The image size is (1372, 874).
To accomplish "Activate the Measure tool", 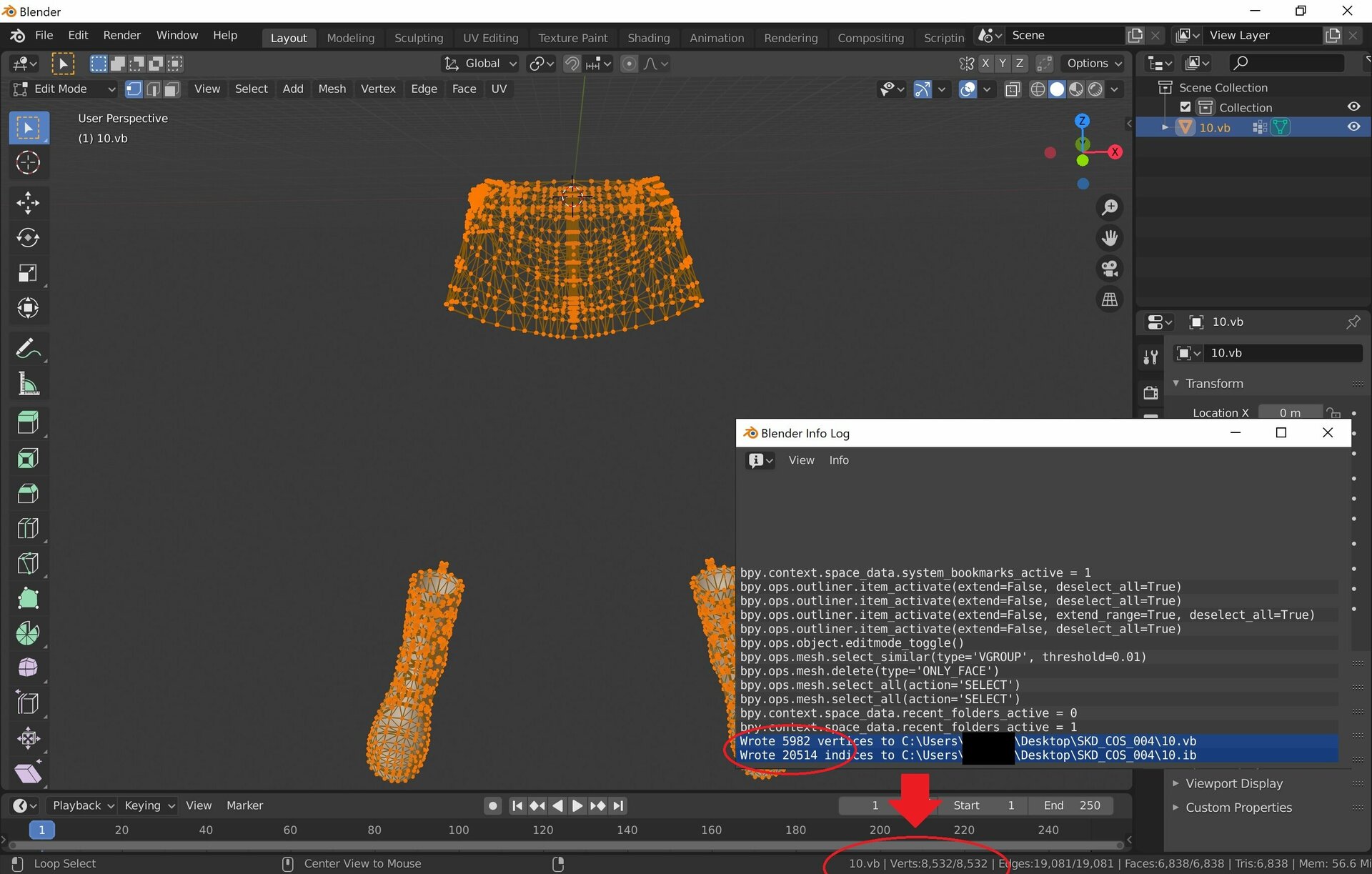I will click(28, 384).
